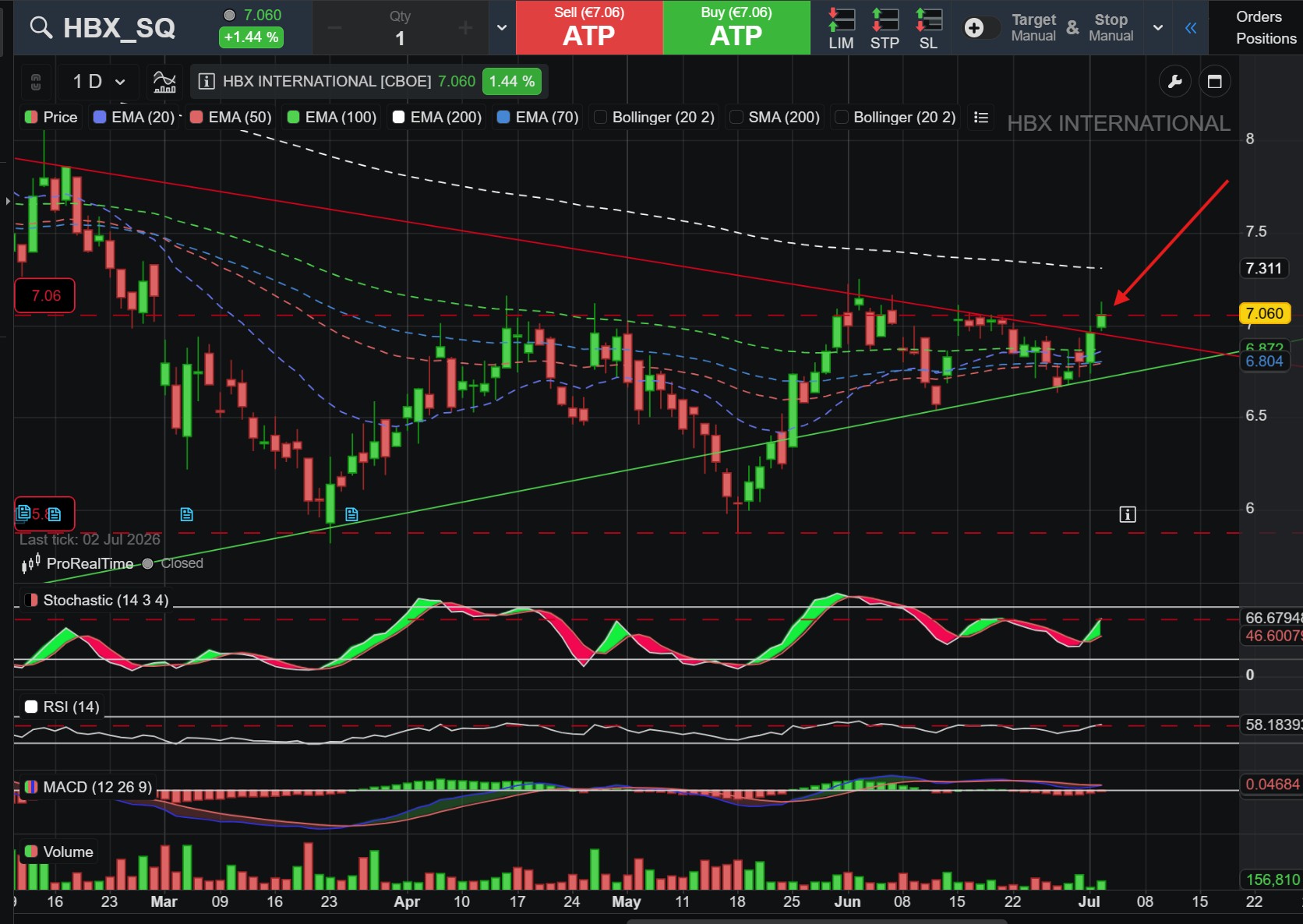Click the EMA (50) color swatch
This screenshot has width=1303, height=924.
pyautogui.click(x=196, y=117)
